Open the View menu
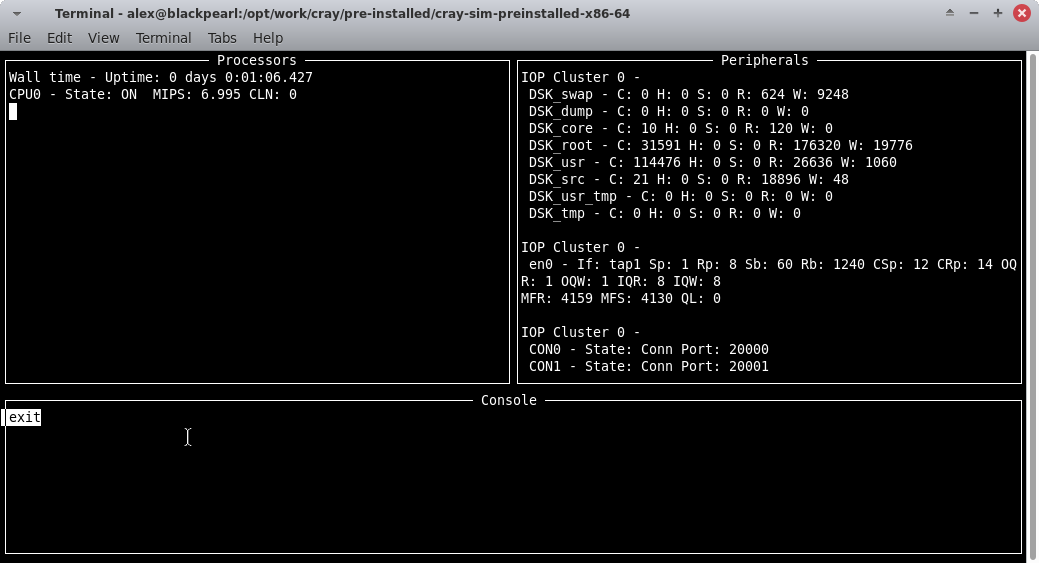This screenshot has width=1039, height=563. click(x=103, y=38)
